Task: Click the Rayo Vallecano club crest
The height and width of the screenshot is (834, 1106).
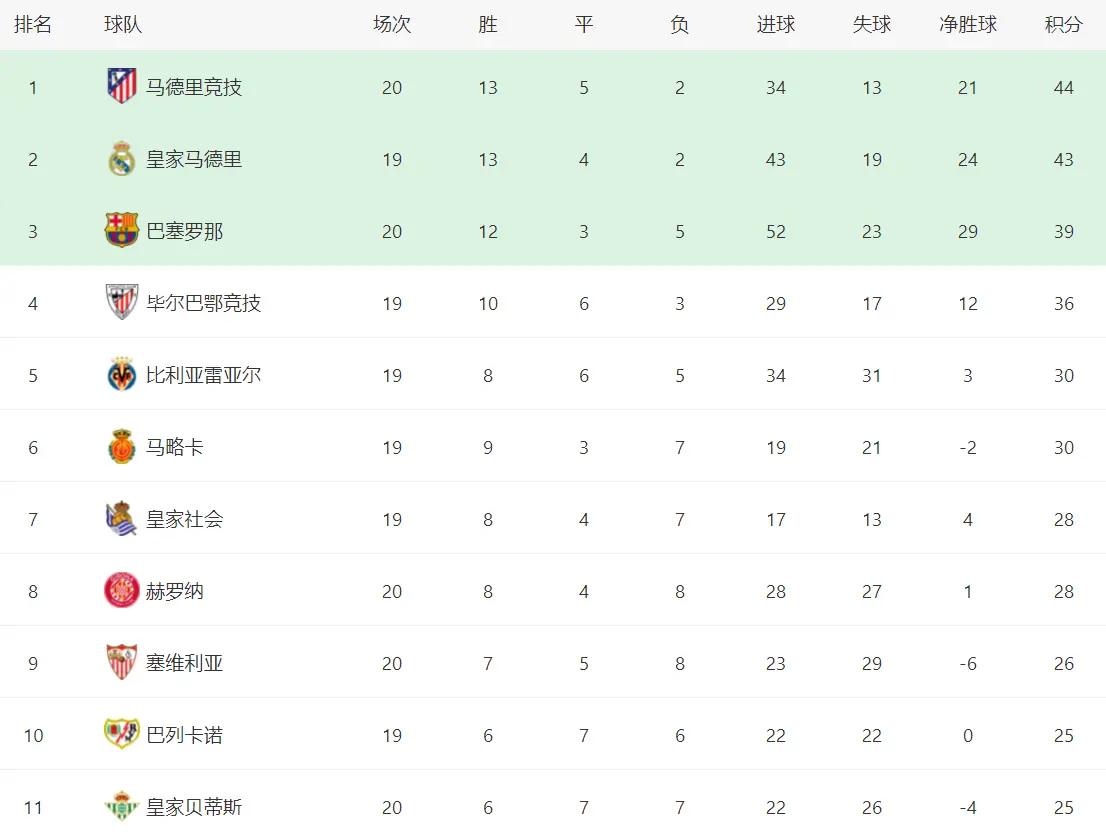Action: 122,735
